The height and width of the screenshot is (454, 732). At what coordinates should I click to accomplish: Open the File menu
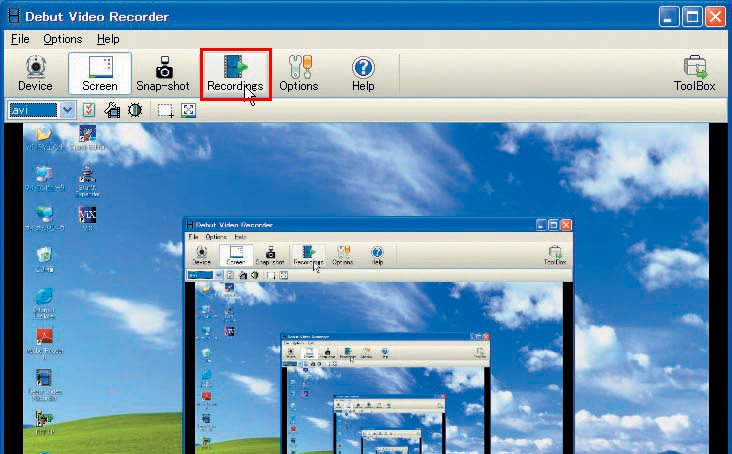20,39
